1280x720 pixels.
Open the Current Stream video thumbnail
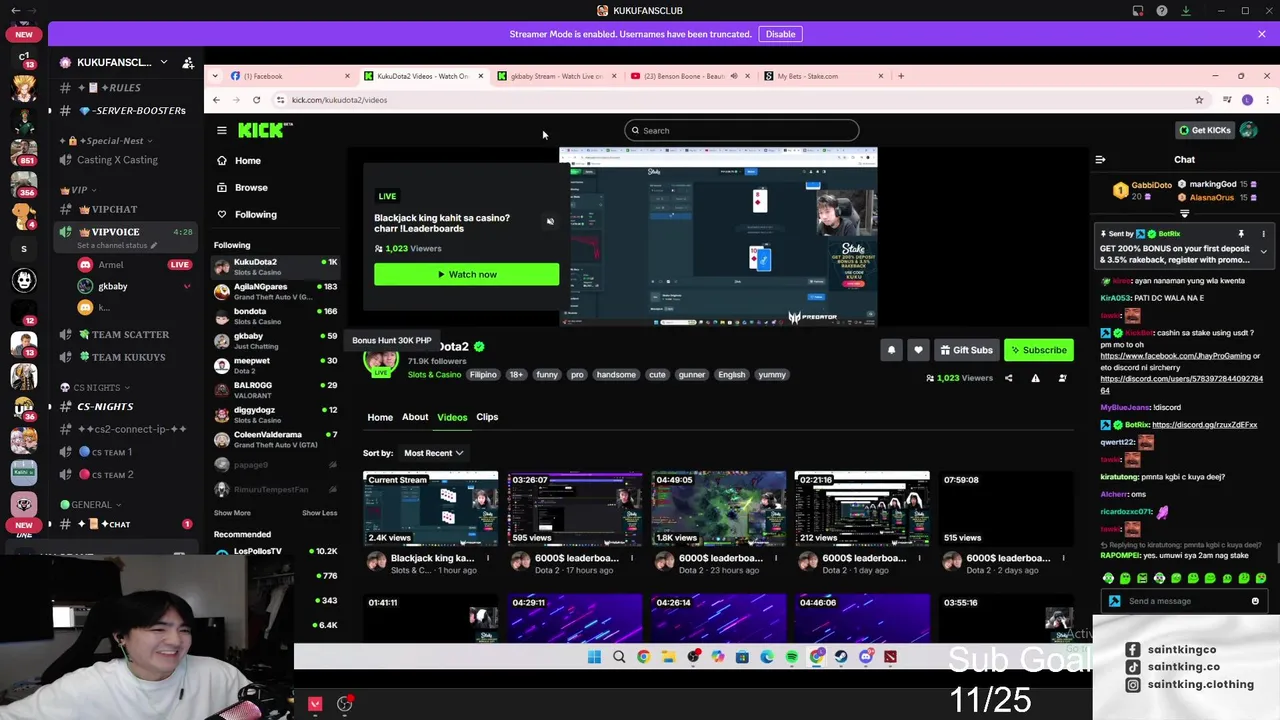[430, 508]
